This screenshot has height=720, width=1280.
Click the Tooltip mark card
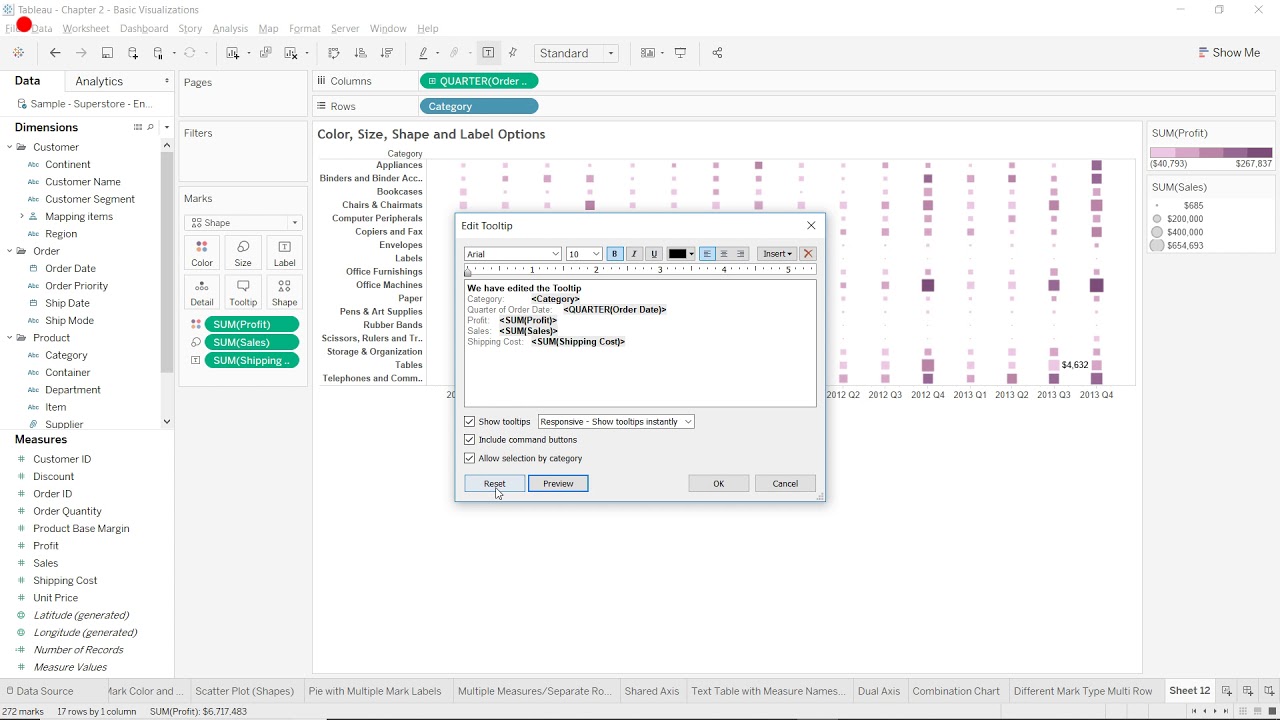pos(243,293)
